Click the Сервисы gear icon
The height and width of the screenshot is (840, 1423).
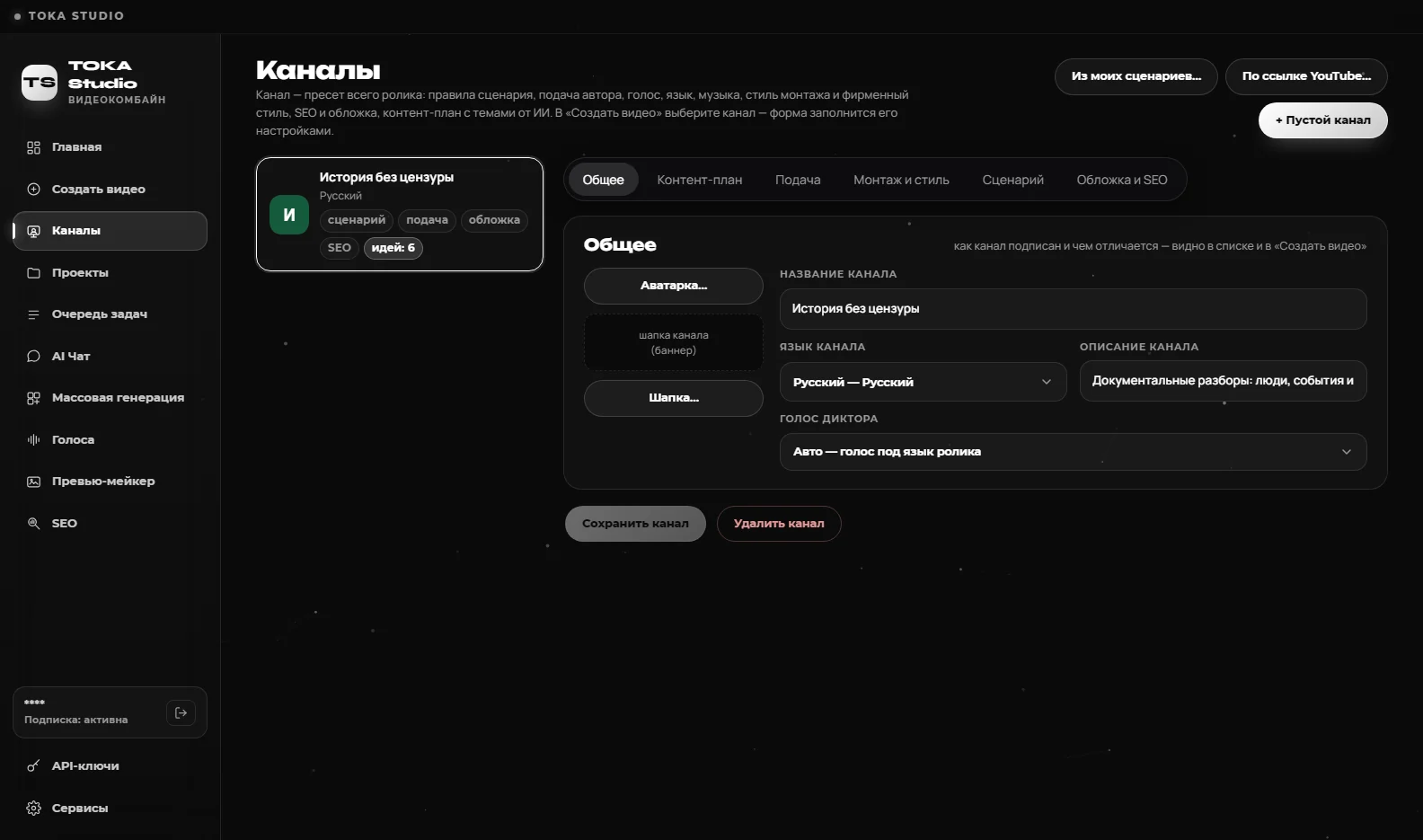pyautogui.click(x=33, y=809)
